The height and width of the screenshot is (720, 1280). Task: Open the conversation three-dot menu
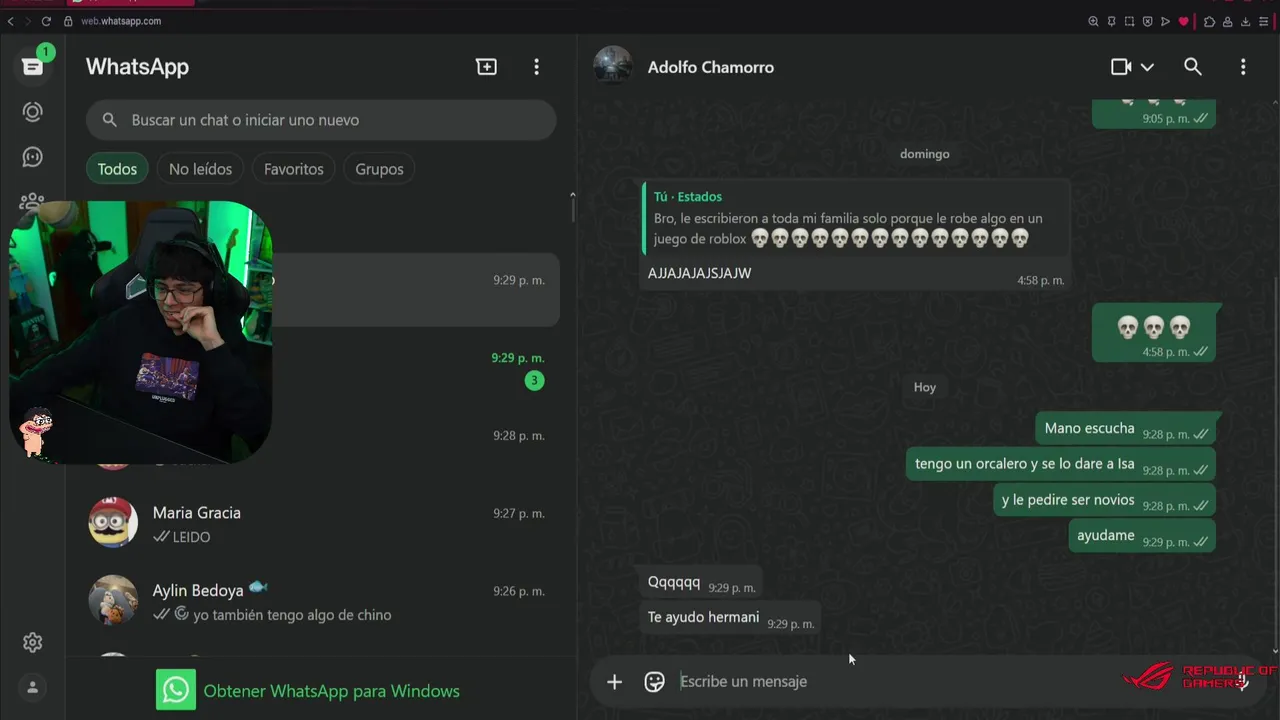(1243, 67)
